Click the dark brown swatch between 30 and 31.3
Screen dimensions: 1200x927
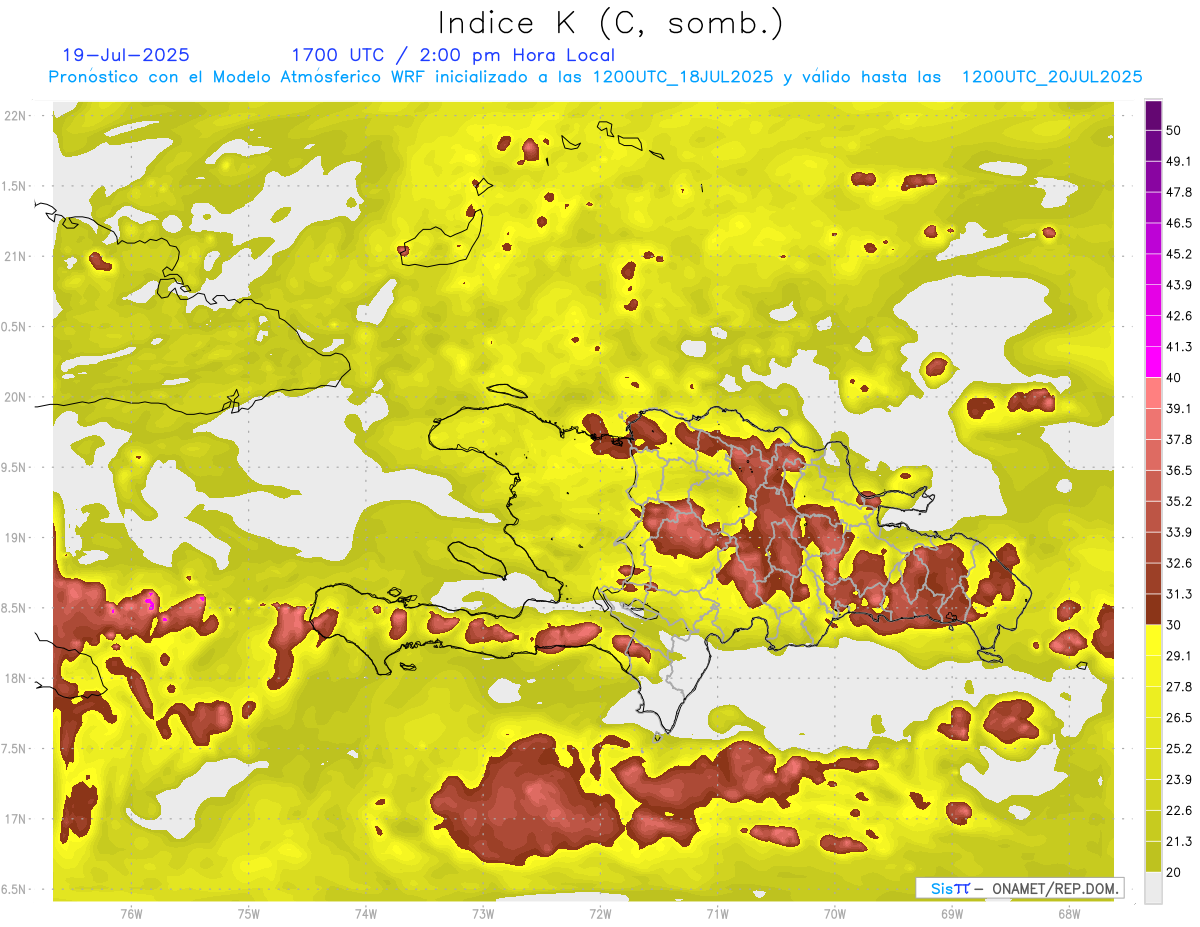coord(1153,609)
